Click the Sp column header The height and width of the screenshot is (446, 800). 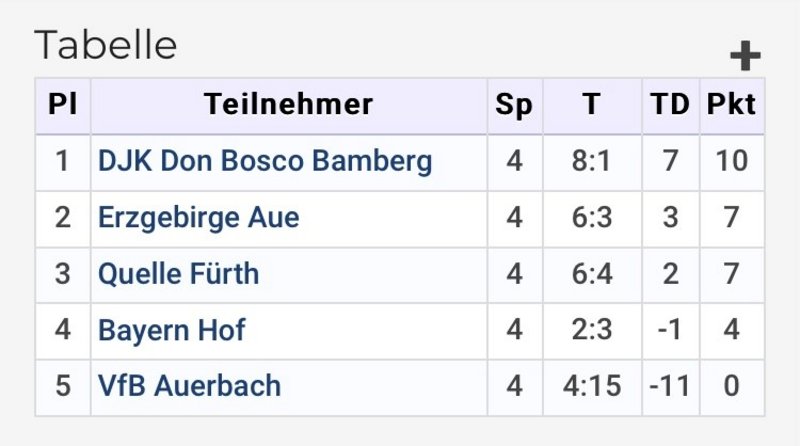coord(515,105)
